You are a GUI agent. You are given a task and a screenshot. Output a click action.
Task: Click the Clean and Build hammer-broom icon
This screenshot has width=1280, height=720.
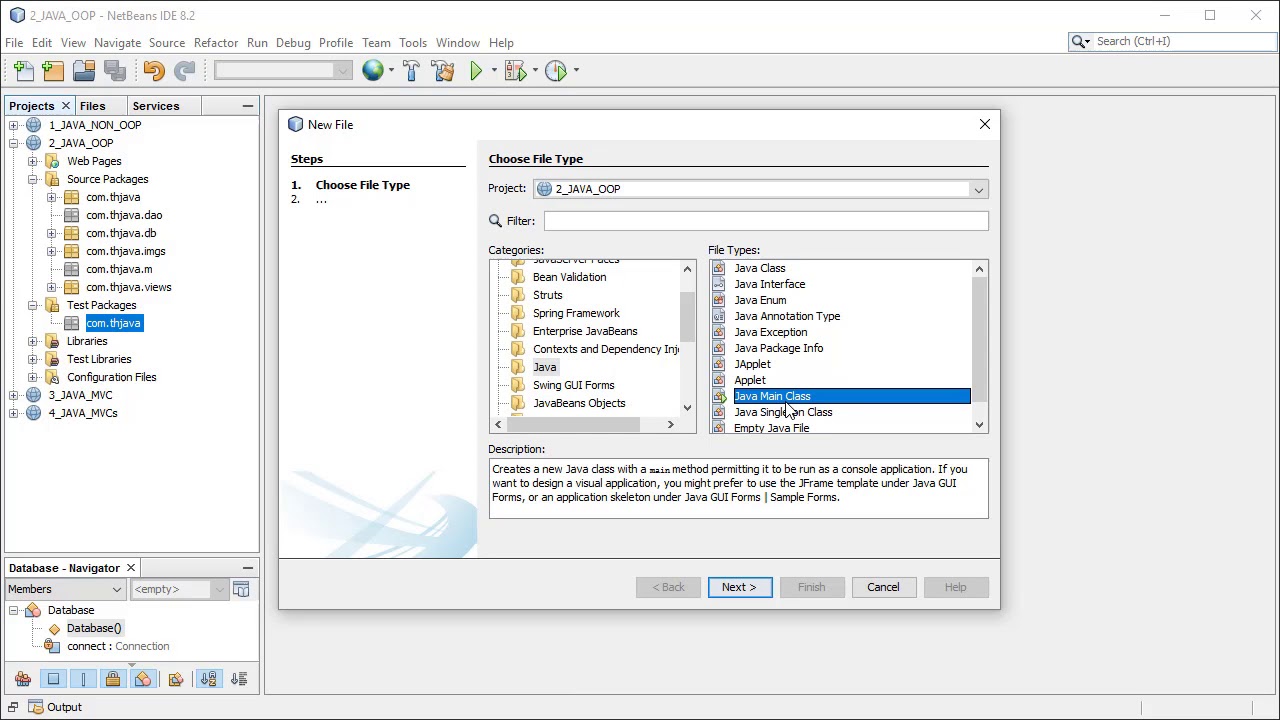tap(443, 70)
